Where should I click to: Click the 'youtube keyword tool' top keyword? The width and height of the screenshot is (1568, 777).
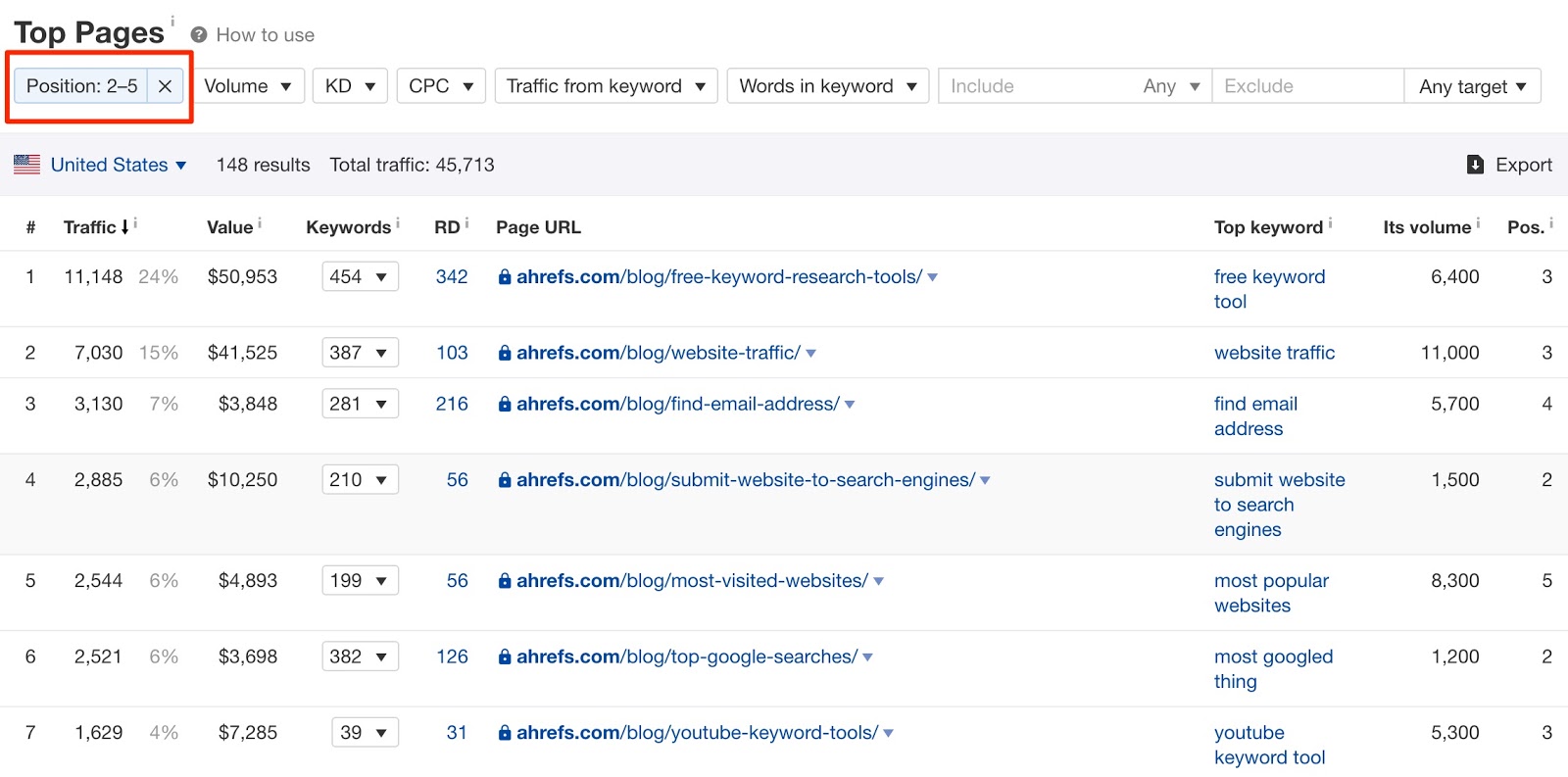coord(1269,745)
